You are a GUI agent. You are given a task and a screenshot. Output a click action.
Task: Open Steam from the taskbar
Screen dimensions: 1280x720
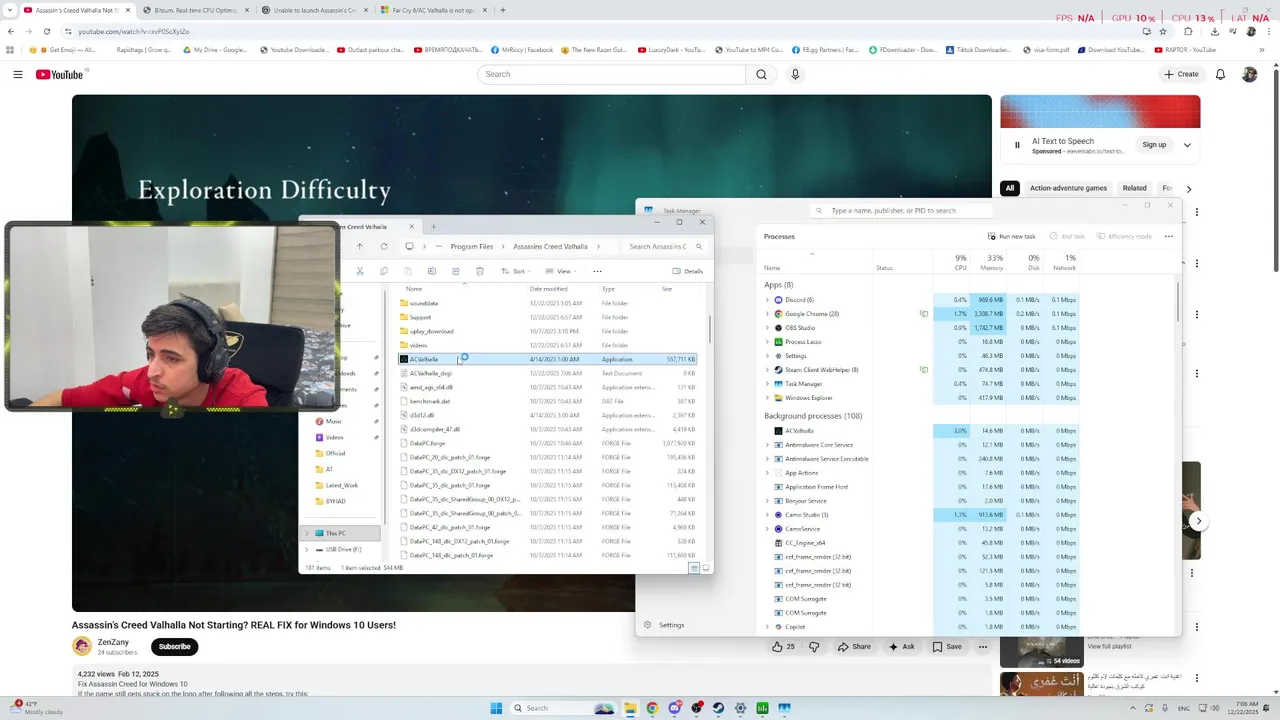[x=718, y=708]
